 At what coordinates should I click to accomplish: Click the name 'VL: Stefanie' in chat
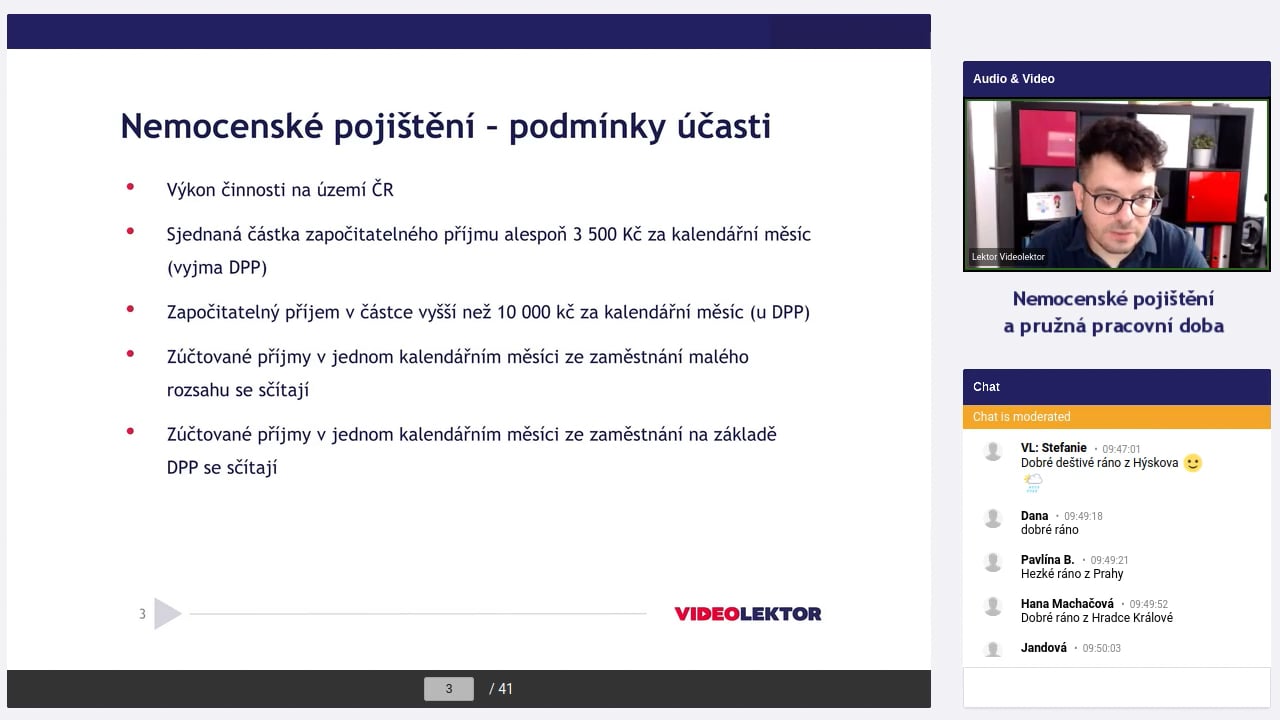tap(1054, 448)
